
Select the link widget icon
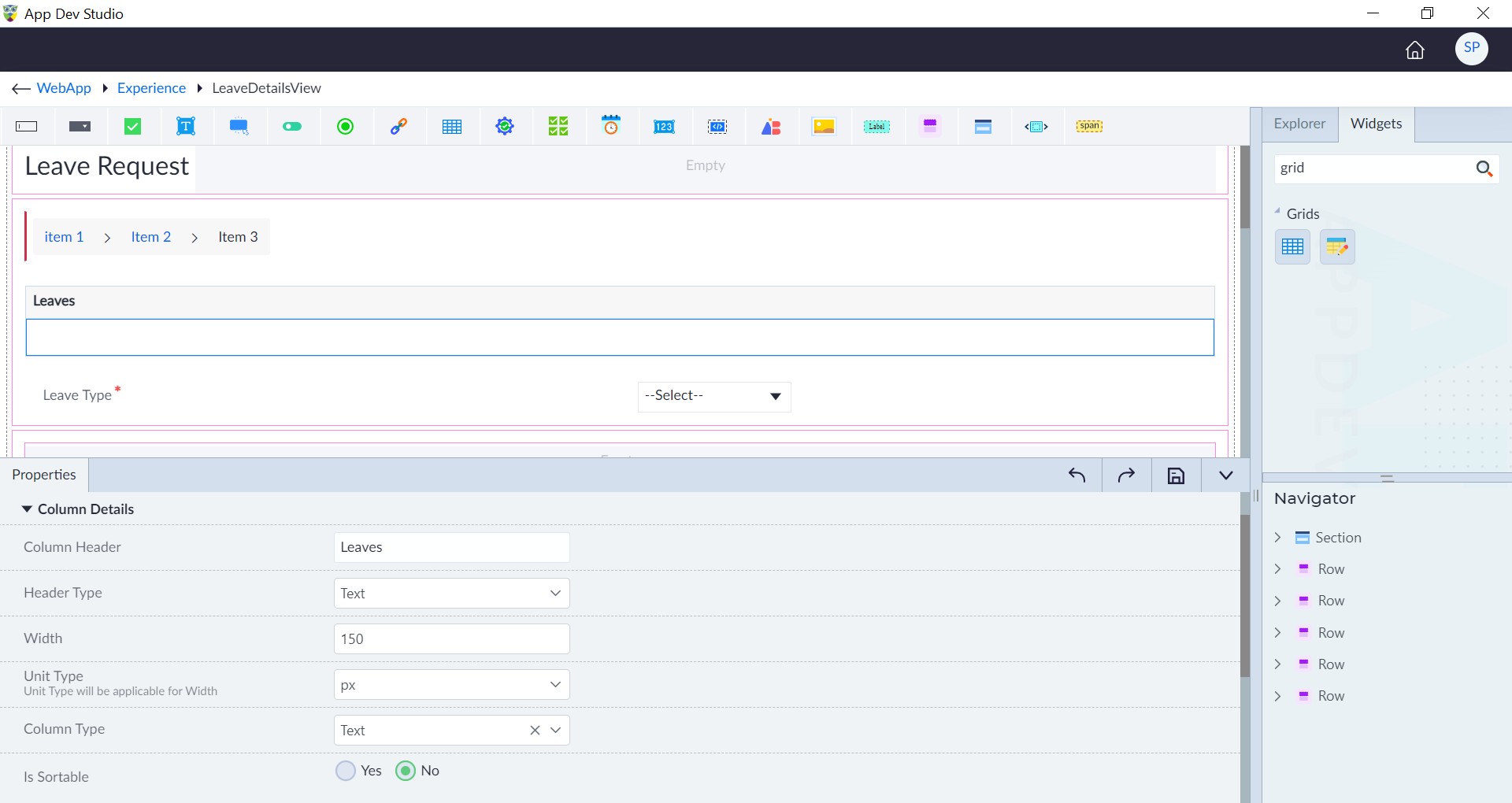[x=398, y=126]
